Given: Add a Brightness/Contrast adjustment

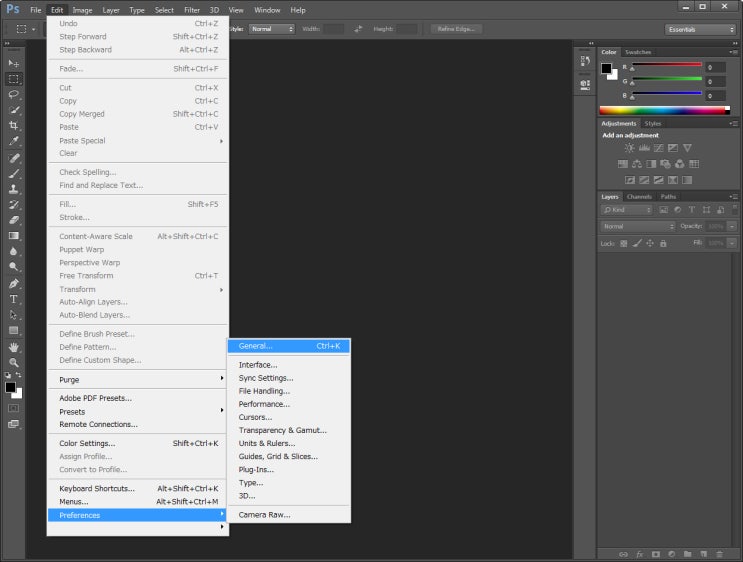Looking at the screenshot, I should 629,148.
